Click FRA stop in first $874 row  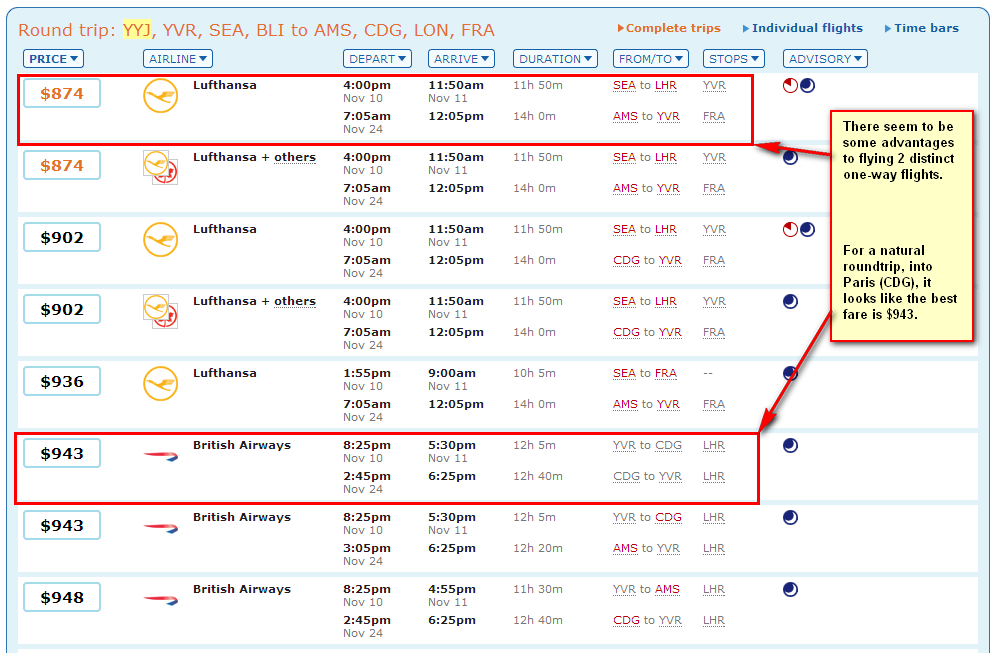(714, 117)
